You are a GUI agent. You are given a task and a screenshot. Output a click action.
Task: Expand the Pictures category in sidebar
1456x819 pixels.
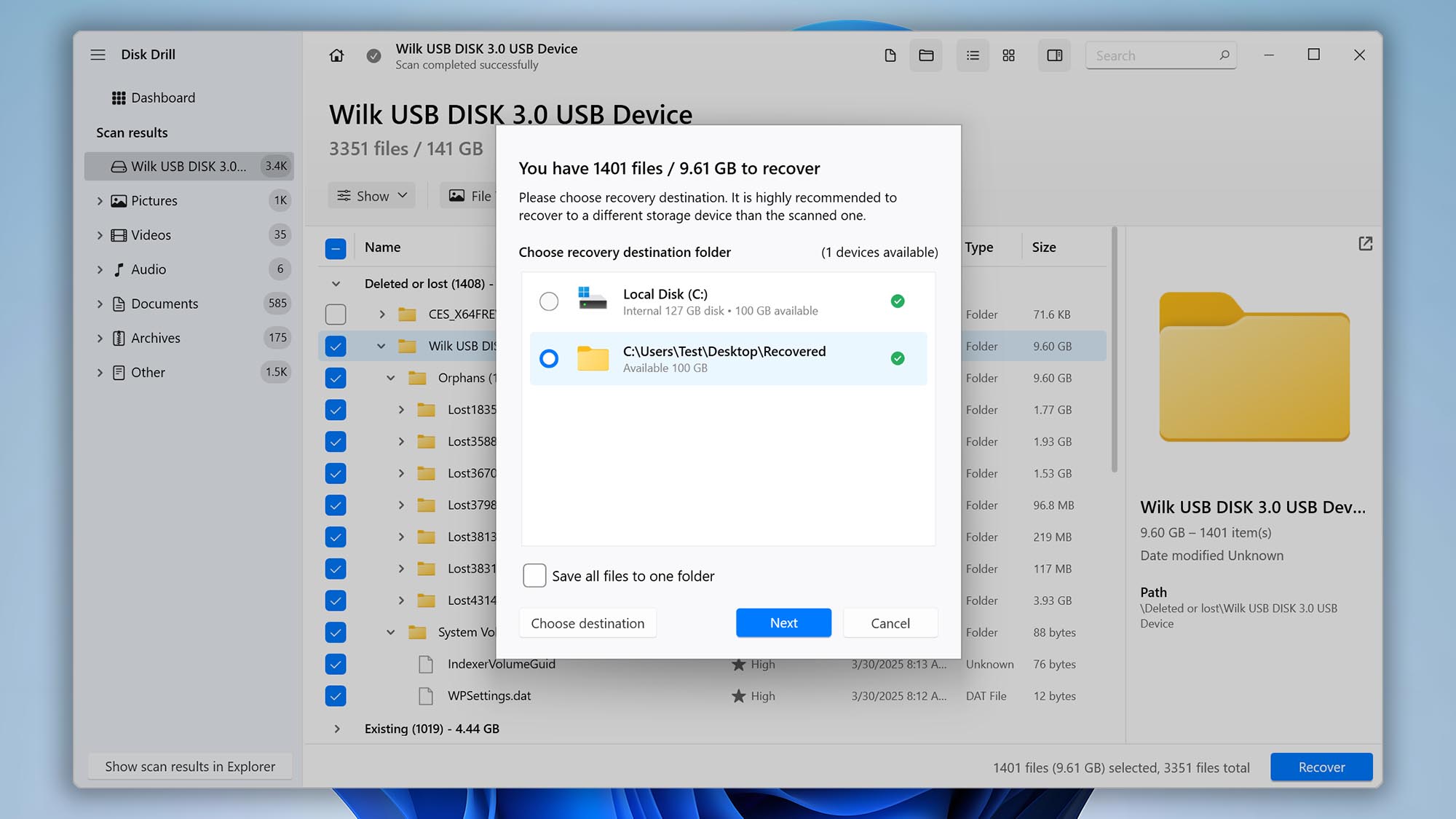click(x=100, y=200)
